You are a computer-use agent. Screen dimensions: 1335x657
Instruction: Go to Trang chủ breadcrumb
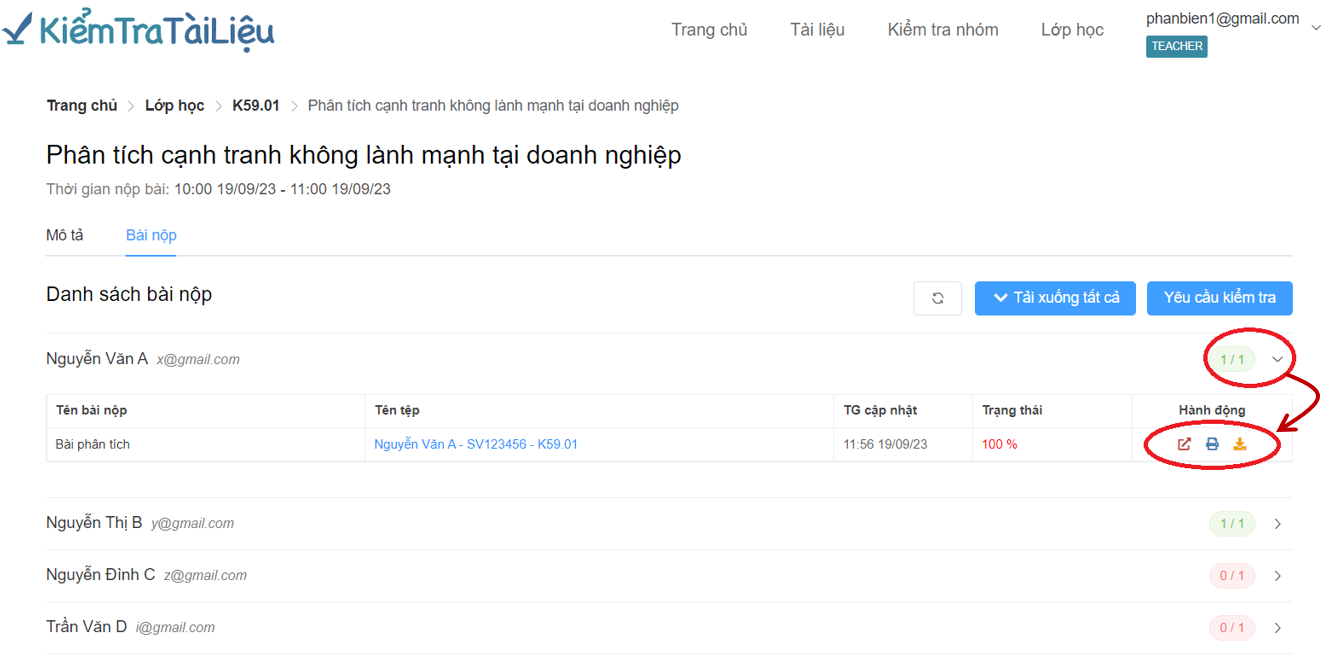pyautogui.click(x=82, y=105)
